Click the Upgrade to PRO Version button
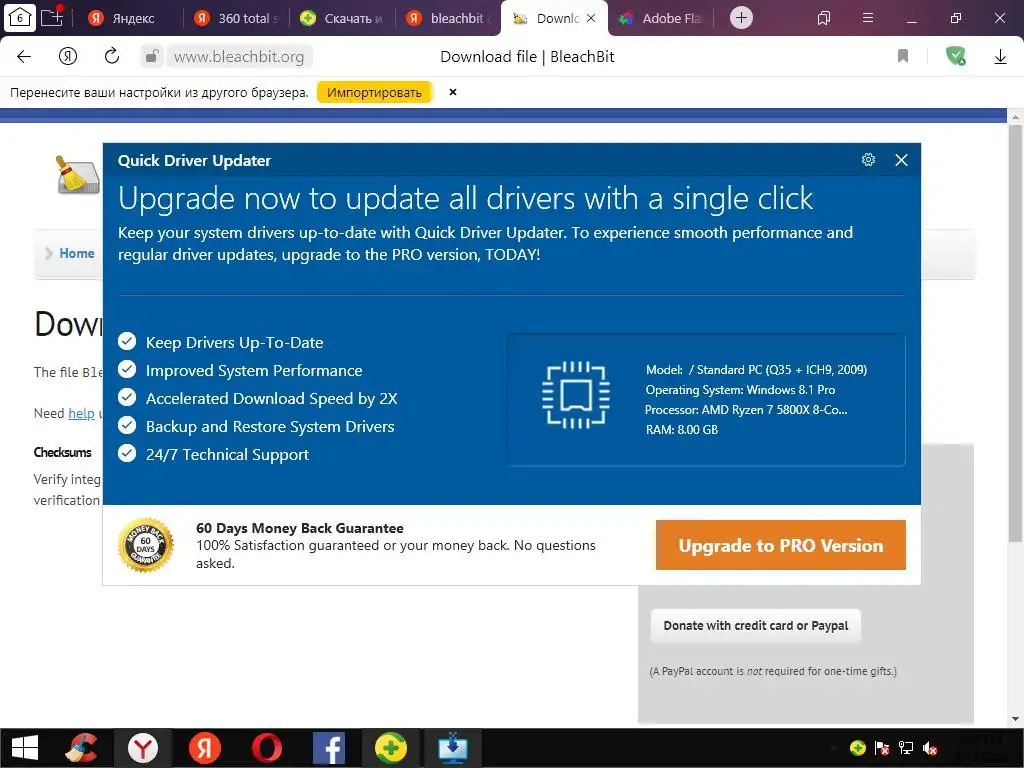Image resolution: width=1024 pixels, height=768 pixels. pyautogui.click(x=780, y=545)
